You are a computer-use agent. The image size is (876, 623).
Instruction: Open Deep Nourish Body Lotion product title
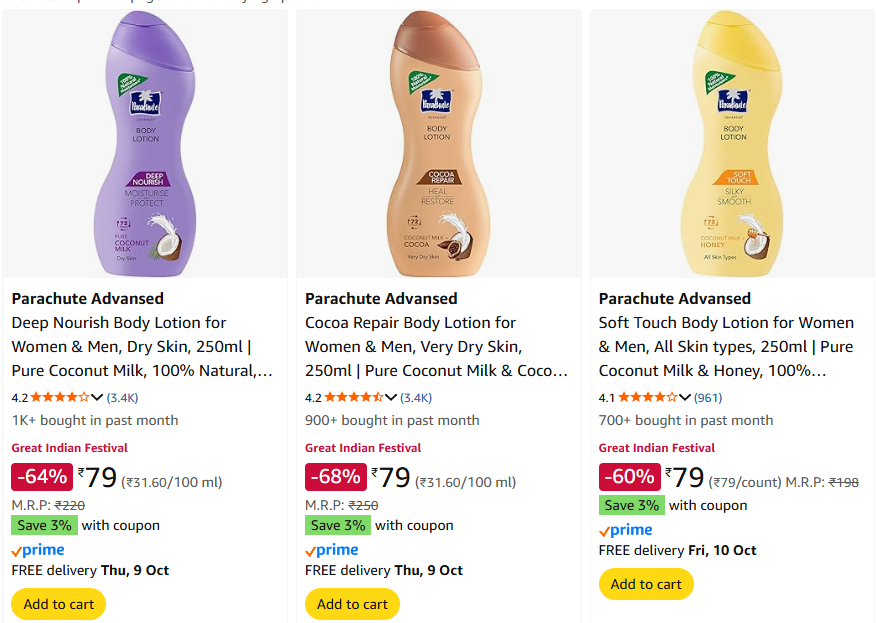pos(141,347)
